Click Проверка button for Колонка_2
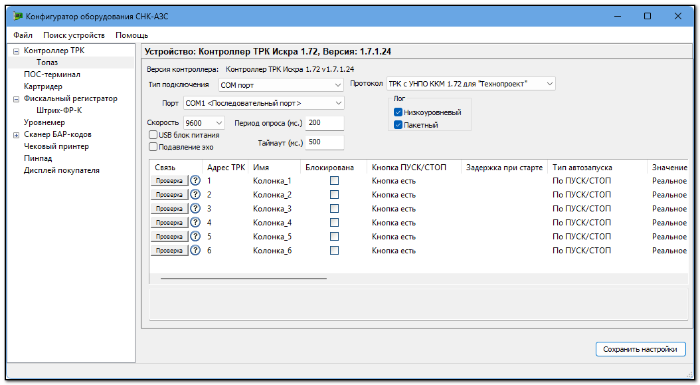The height and width of the screenshot is (385, 700). tap(169, 194)
